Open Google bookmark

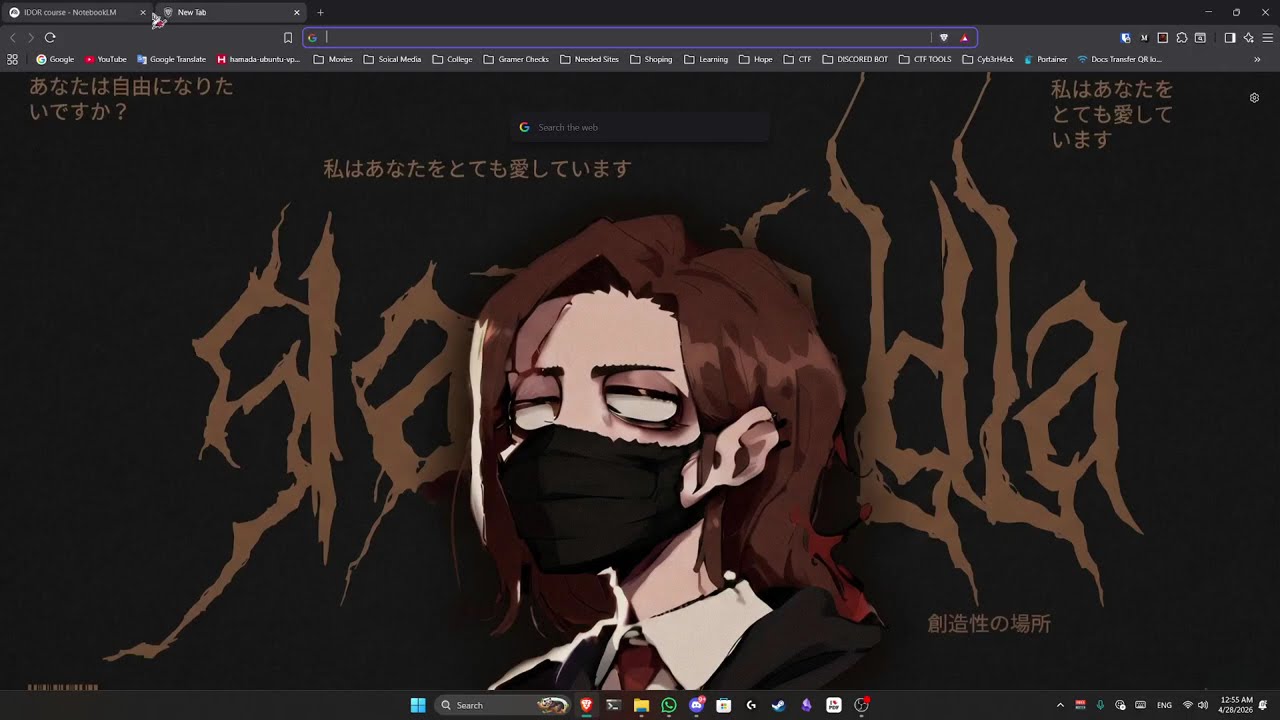(x=55, y=59)
